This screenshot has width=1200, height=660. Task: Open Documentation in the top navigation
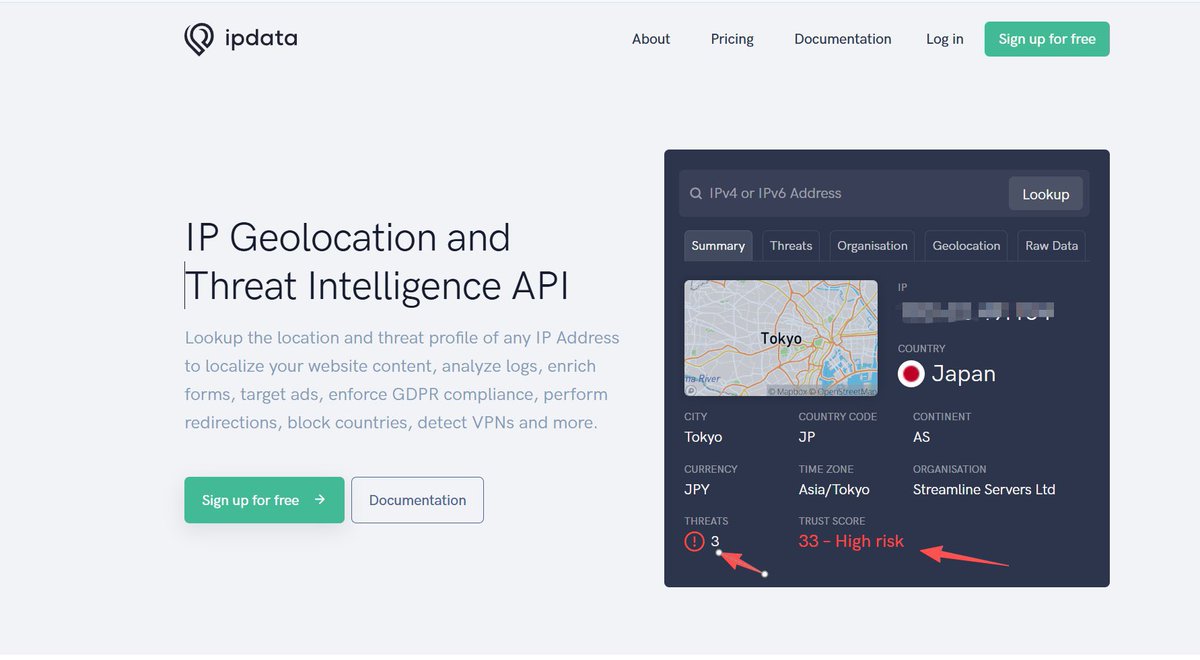[843, 39]
